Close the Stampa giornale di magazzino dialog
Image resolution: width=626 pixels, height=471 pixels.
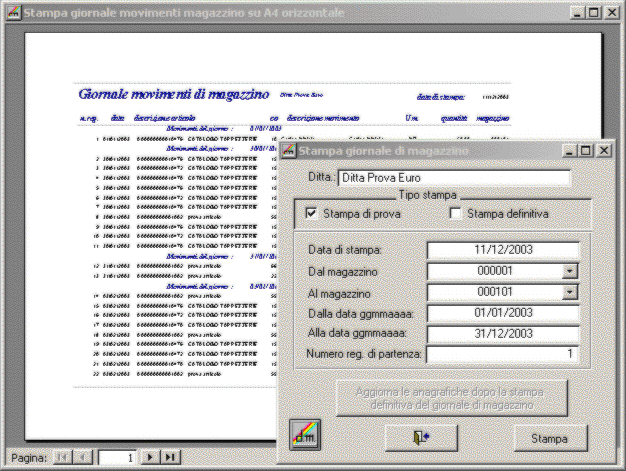click(x=604, y=150)
